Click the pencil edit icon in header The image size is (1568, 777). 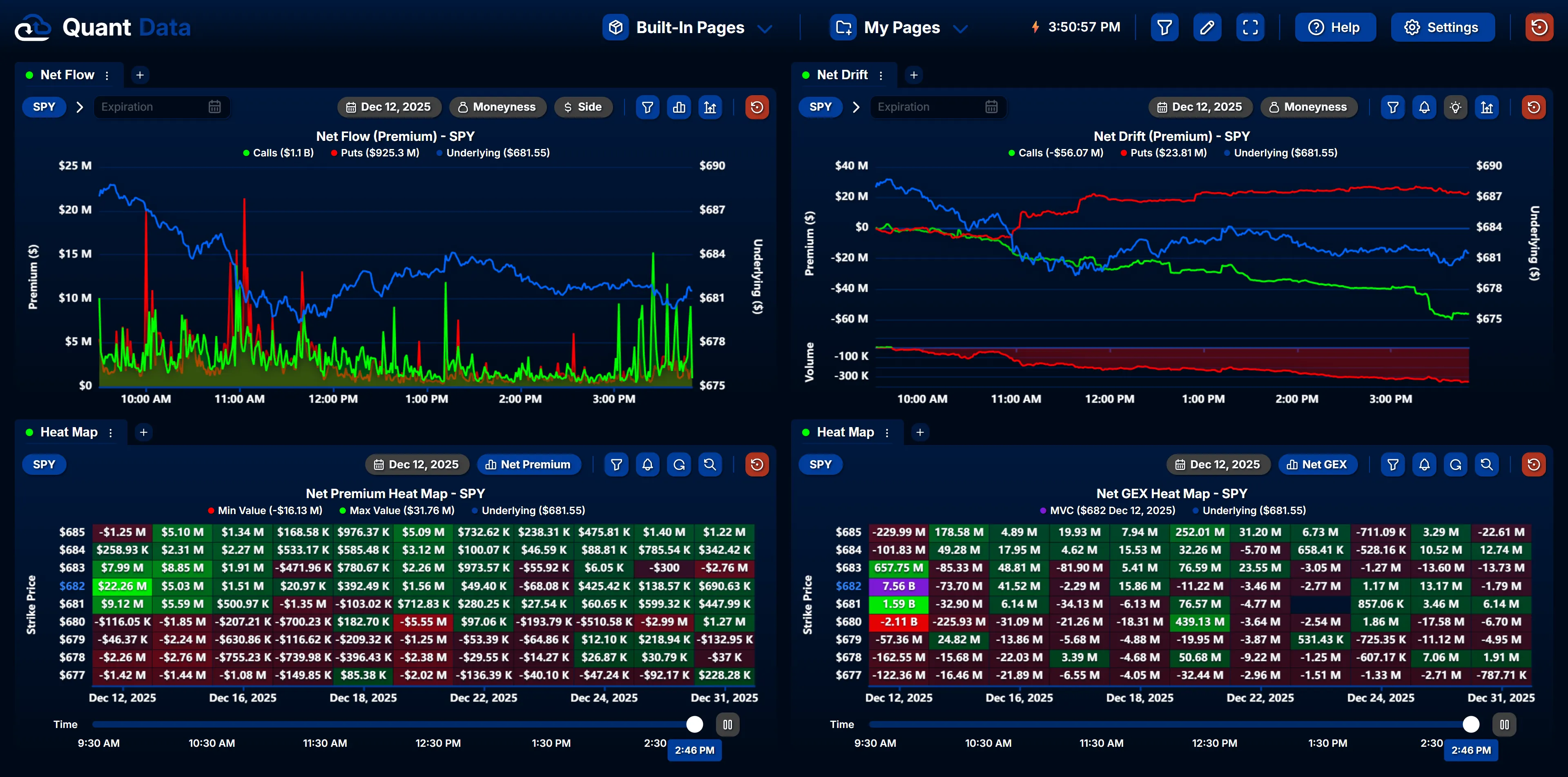coord(1207,27)
